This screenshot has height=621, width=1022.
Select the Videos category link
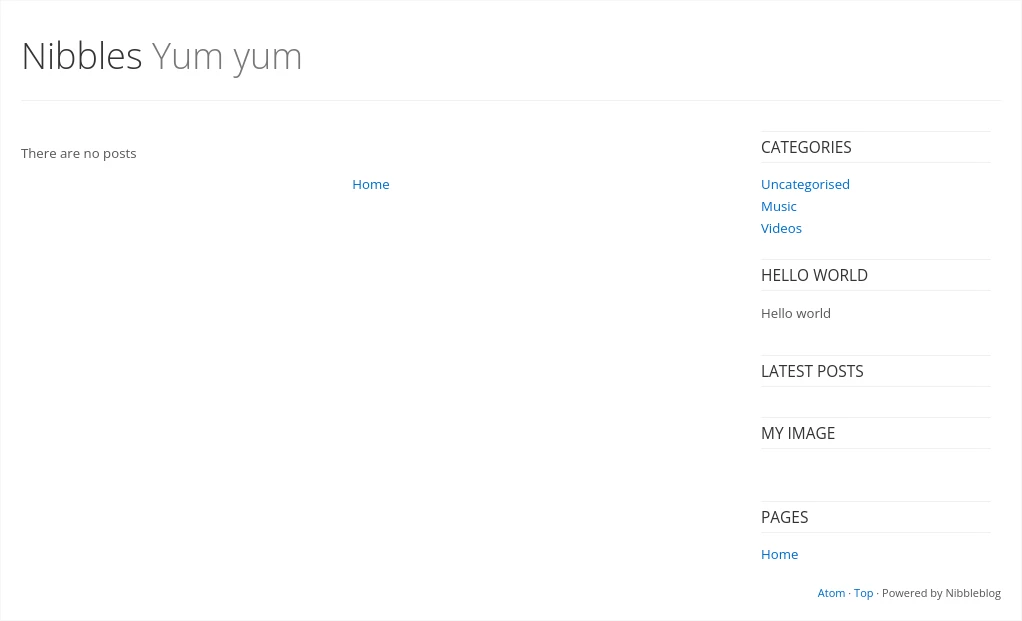click(781, 228)
